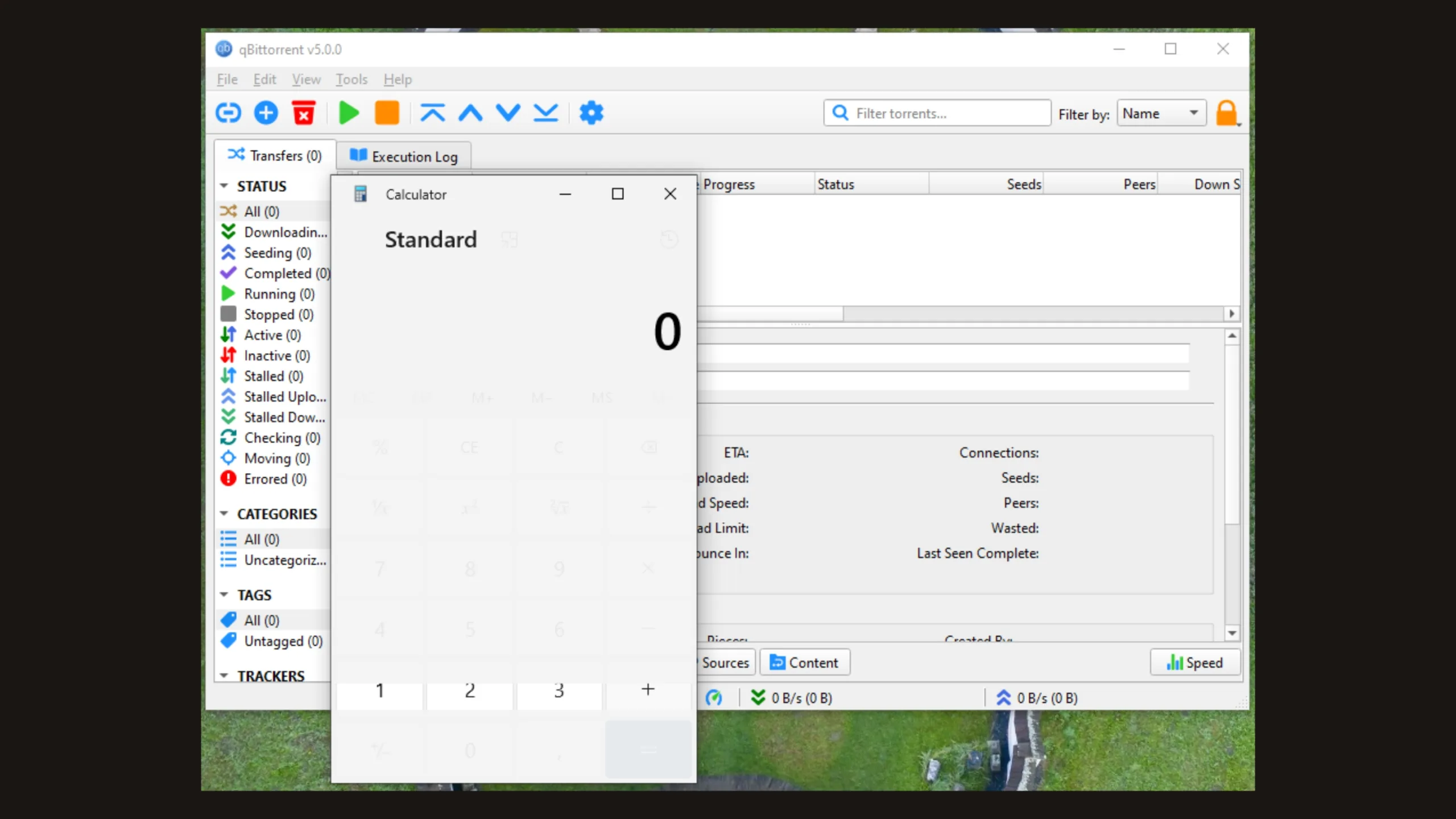Select the Inactive (0) filter
Viewport: 1456px width, 819px height.
pyautogui.click(x=274, y=355)
